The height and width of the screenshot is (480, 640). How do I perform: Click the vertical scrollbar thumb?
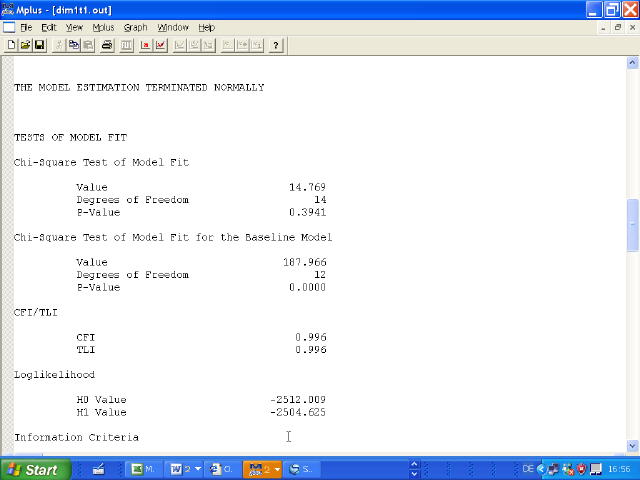(632, 225)
